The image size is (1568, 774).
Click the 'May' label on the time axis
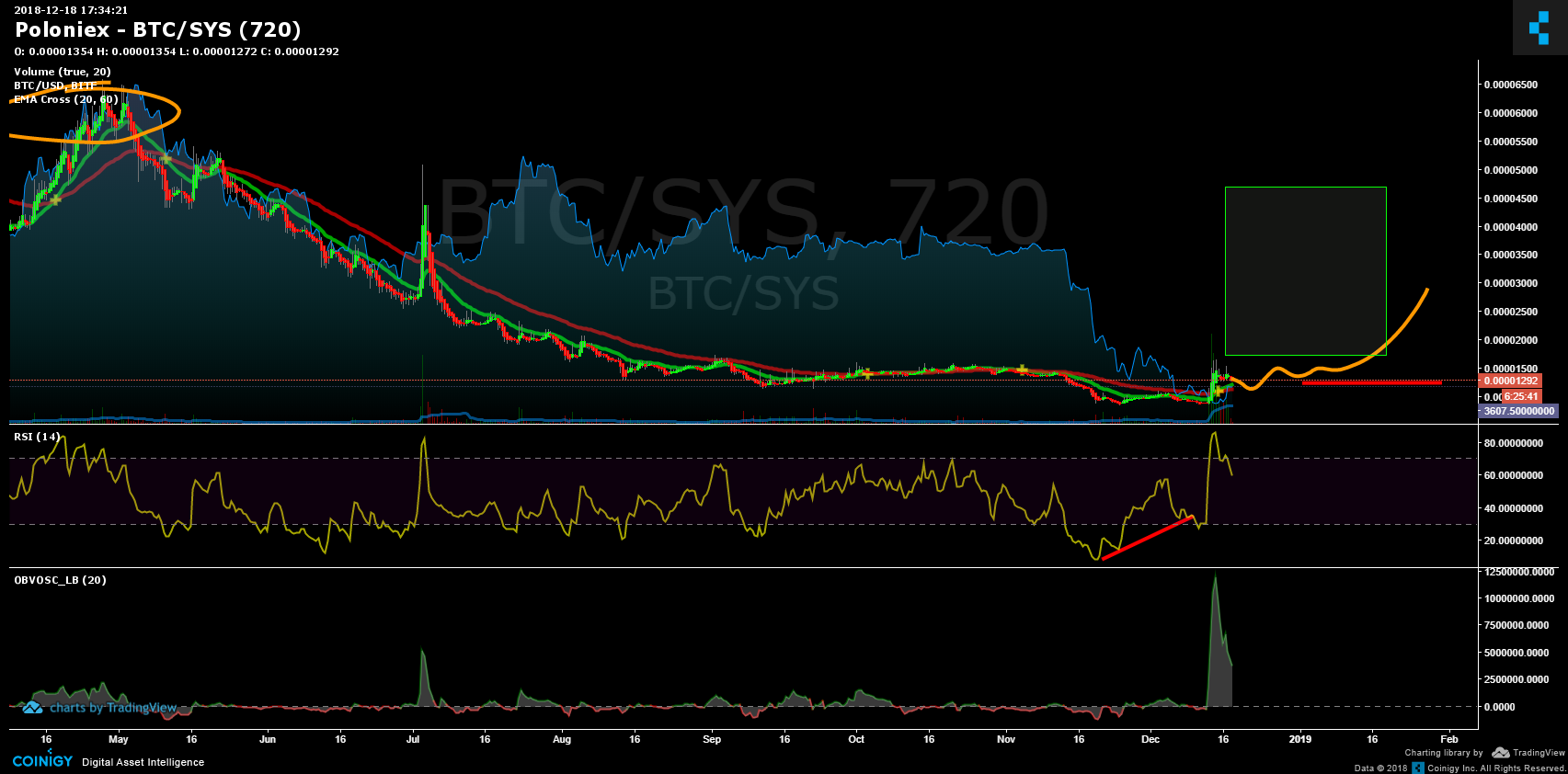(x=119, y=739)
